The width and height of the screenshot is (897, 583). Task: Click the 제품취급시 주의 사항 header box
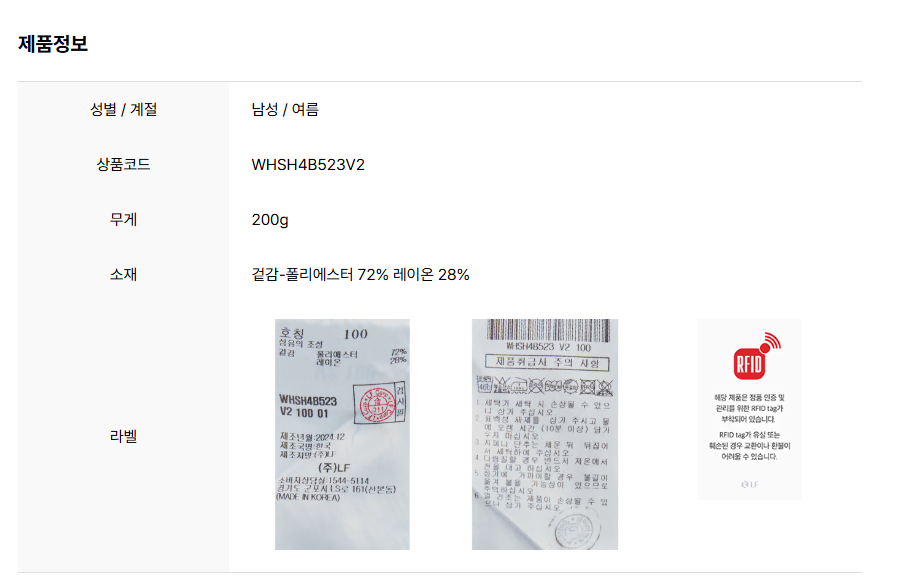coord(547,363)
